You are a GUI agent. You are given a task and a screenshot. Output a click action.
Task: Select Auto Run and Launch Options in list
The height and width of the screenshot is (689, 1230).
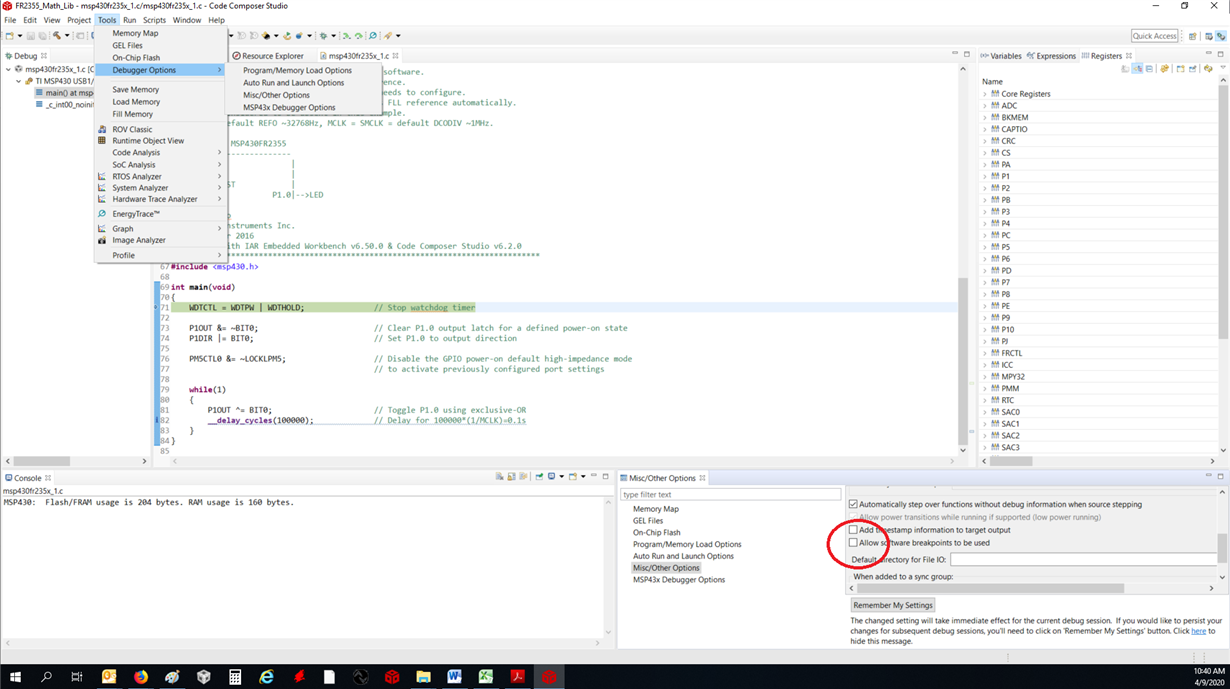tap(683, 556)
